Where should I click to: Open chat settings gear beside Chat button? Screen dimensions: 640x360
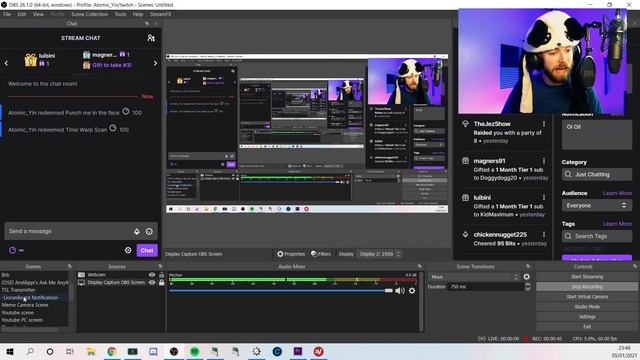128,250
